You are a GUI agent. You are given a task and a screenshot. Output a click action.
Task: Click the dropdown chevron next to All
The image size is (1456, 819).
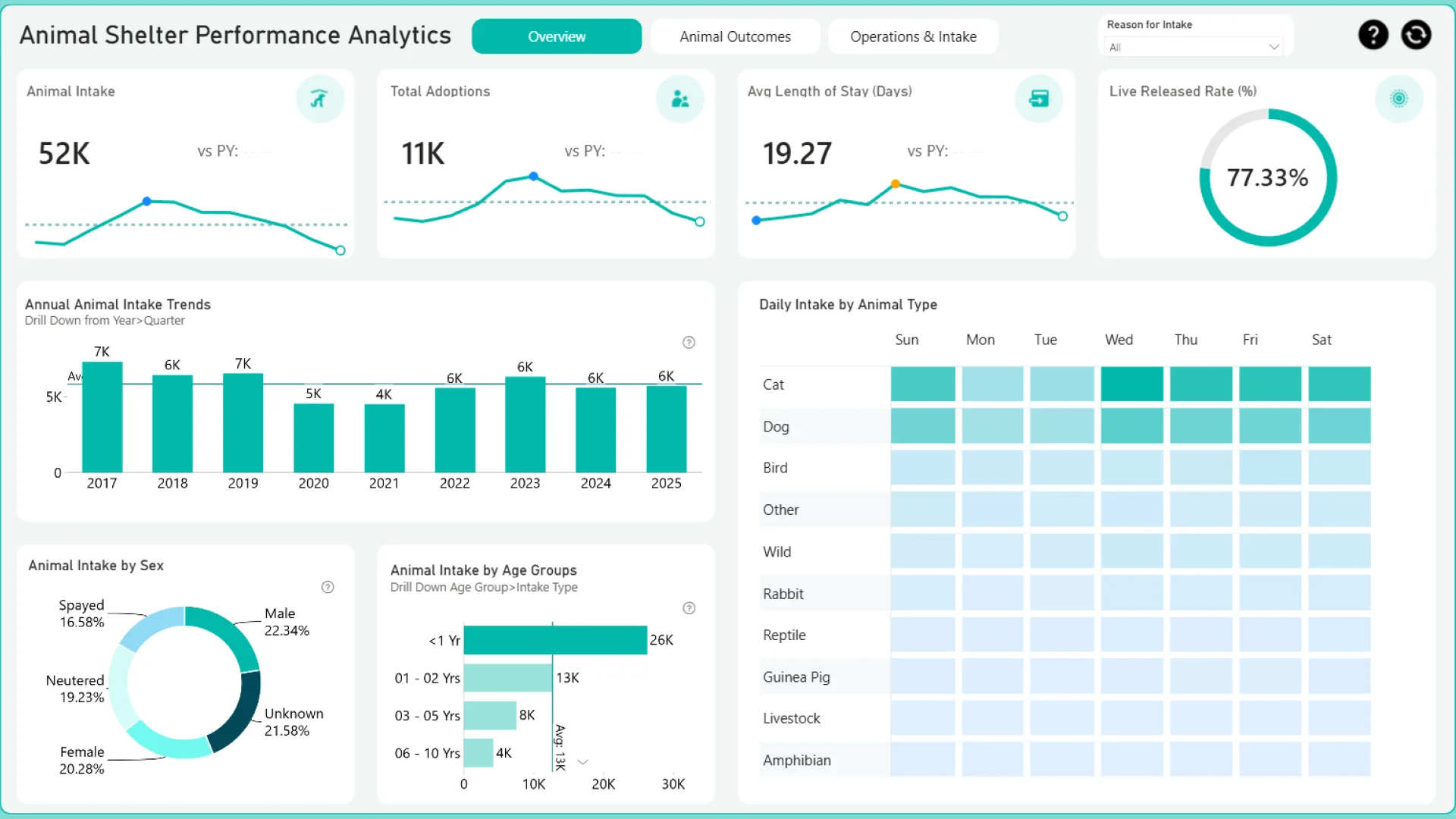pyautogui.click(x=1274, y=47)
